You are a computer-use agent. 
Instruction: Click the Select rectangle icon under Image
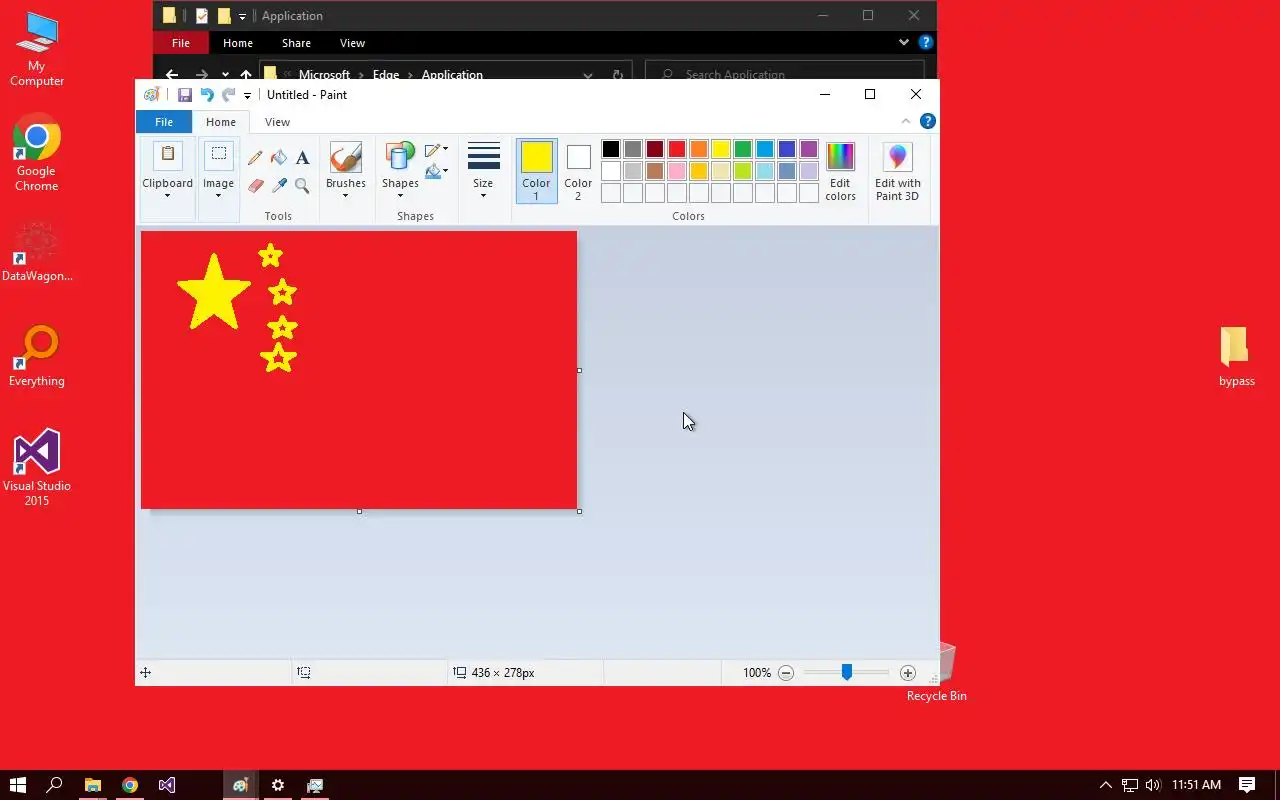click(x=218, y=156)
